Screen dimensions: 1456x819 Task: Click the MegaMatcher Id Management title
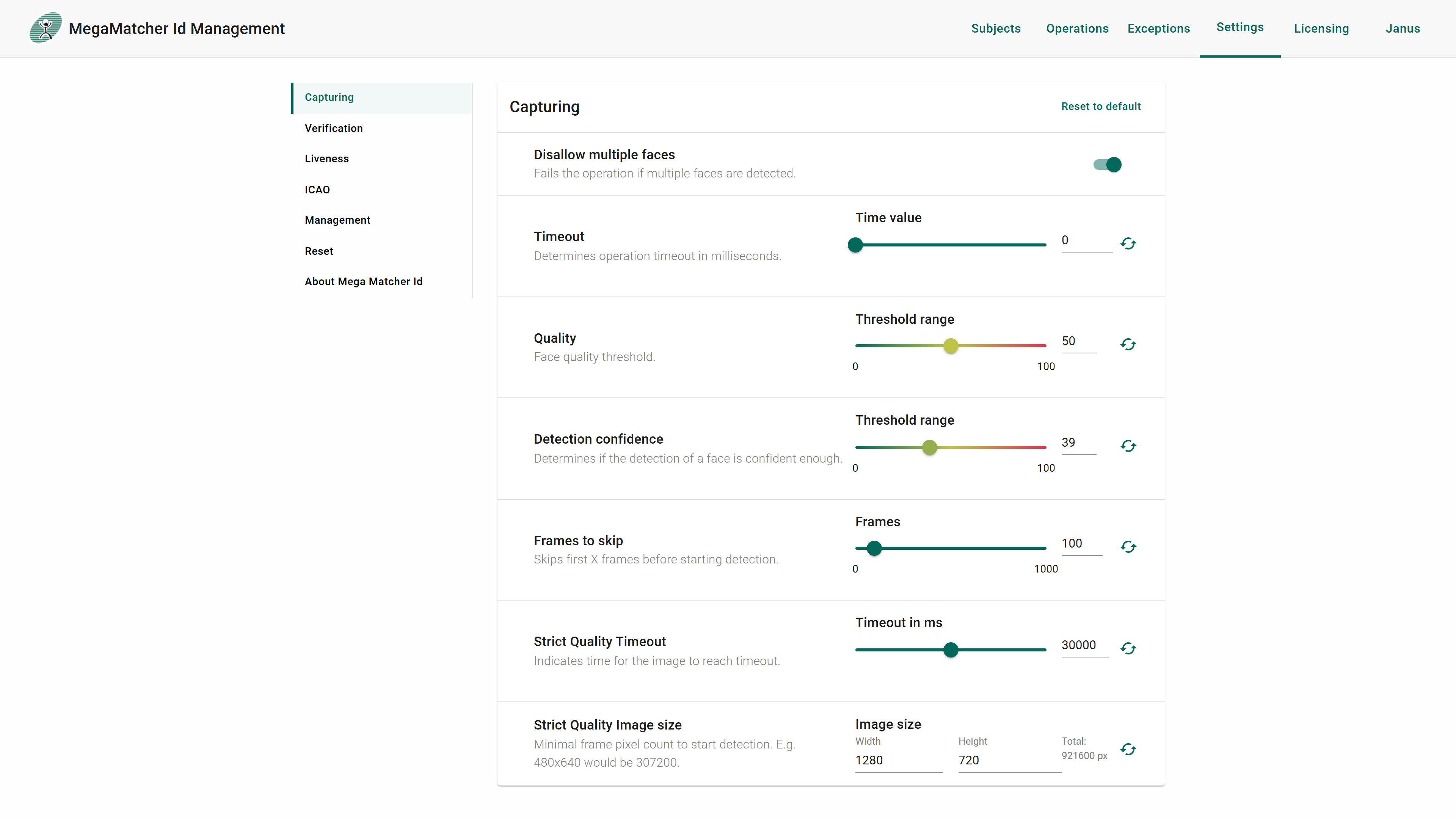[176, 28]
